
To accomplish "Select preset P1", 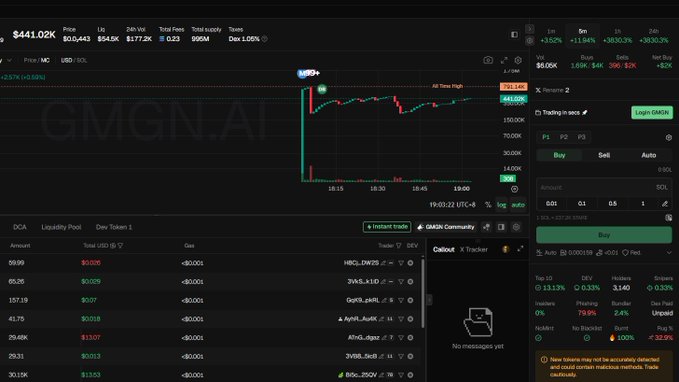I will [546, 137].
